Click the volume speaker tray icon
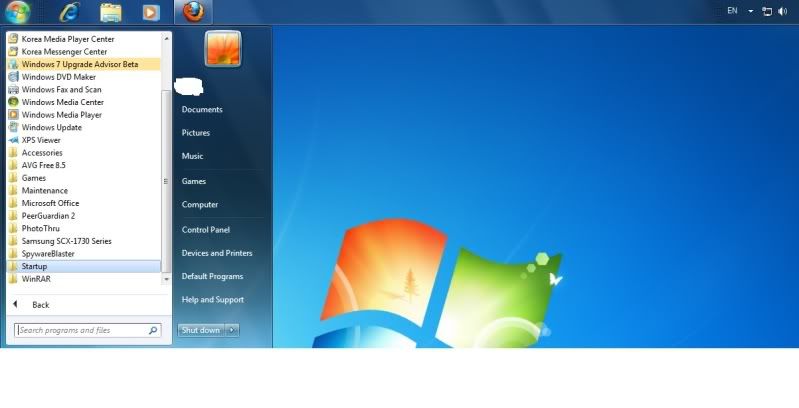This screenshot has width=799, height=408. 784,11
